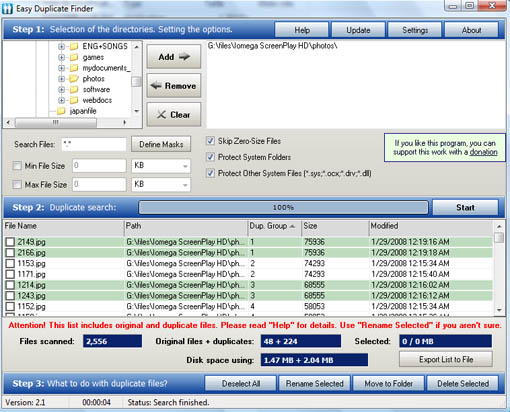Viewport: 510px width, 412px height.
Task: Click the mydocuments folder icon
Action: point(74,68)
